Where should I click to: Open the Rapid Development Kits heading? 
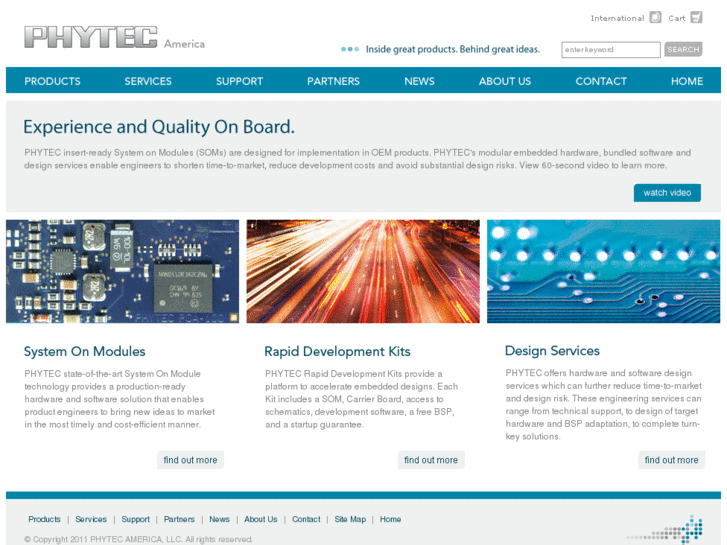(337, 351)
